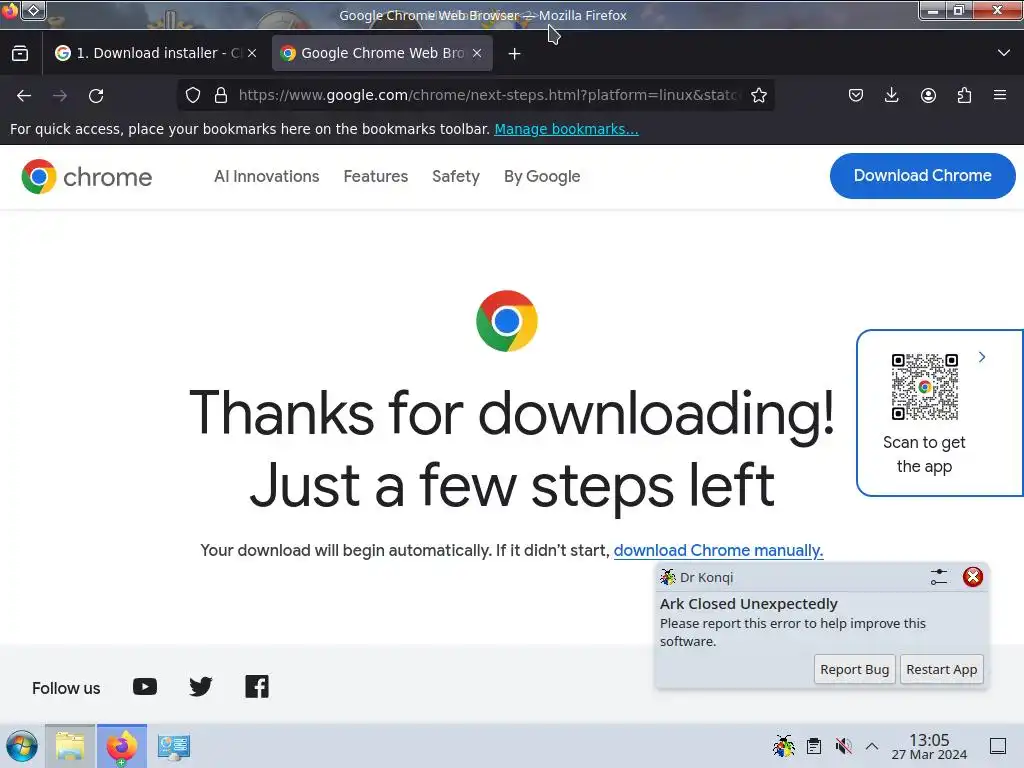
Task: Bookmark this page with star icon
Action: click(759, 95)
